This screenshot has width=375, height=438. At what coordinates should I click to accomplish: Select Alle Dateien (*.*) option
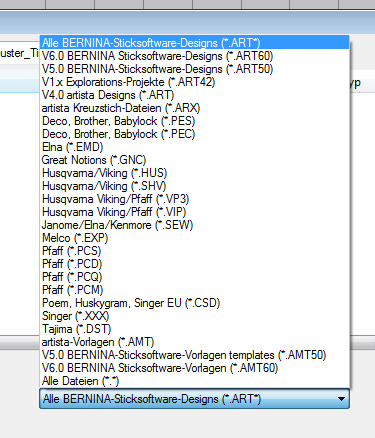tap(195, 381)
